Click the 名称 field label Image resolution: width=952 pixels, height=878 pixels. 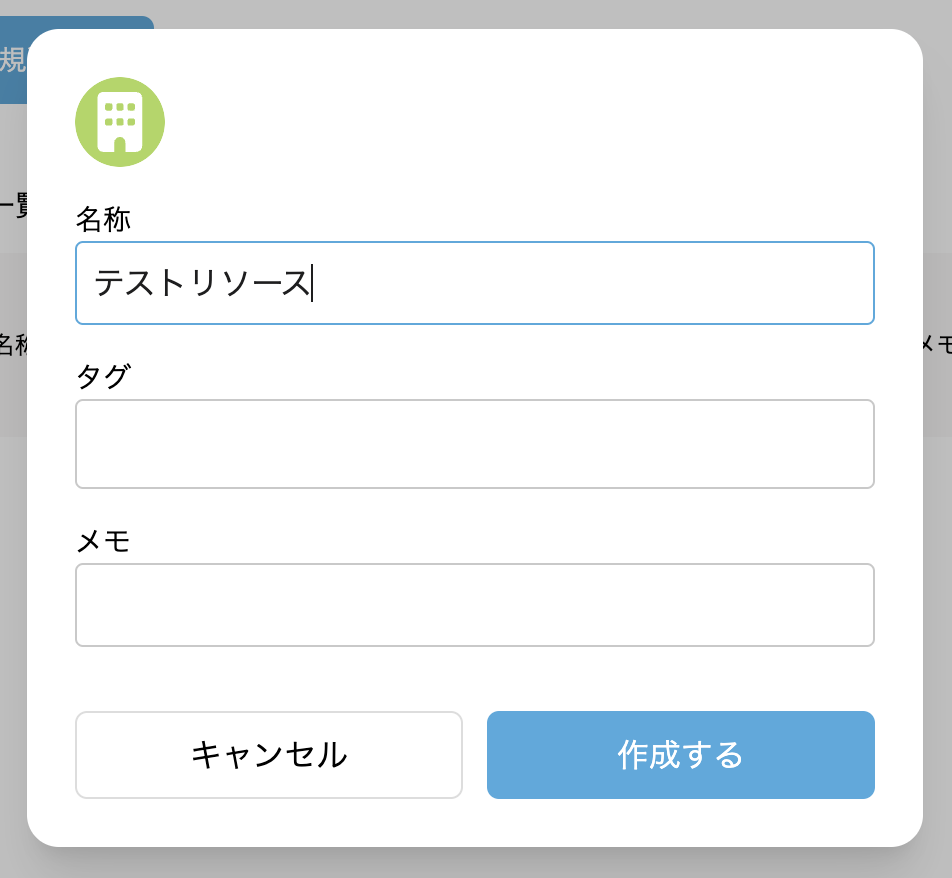coord(103,219)
